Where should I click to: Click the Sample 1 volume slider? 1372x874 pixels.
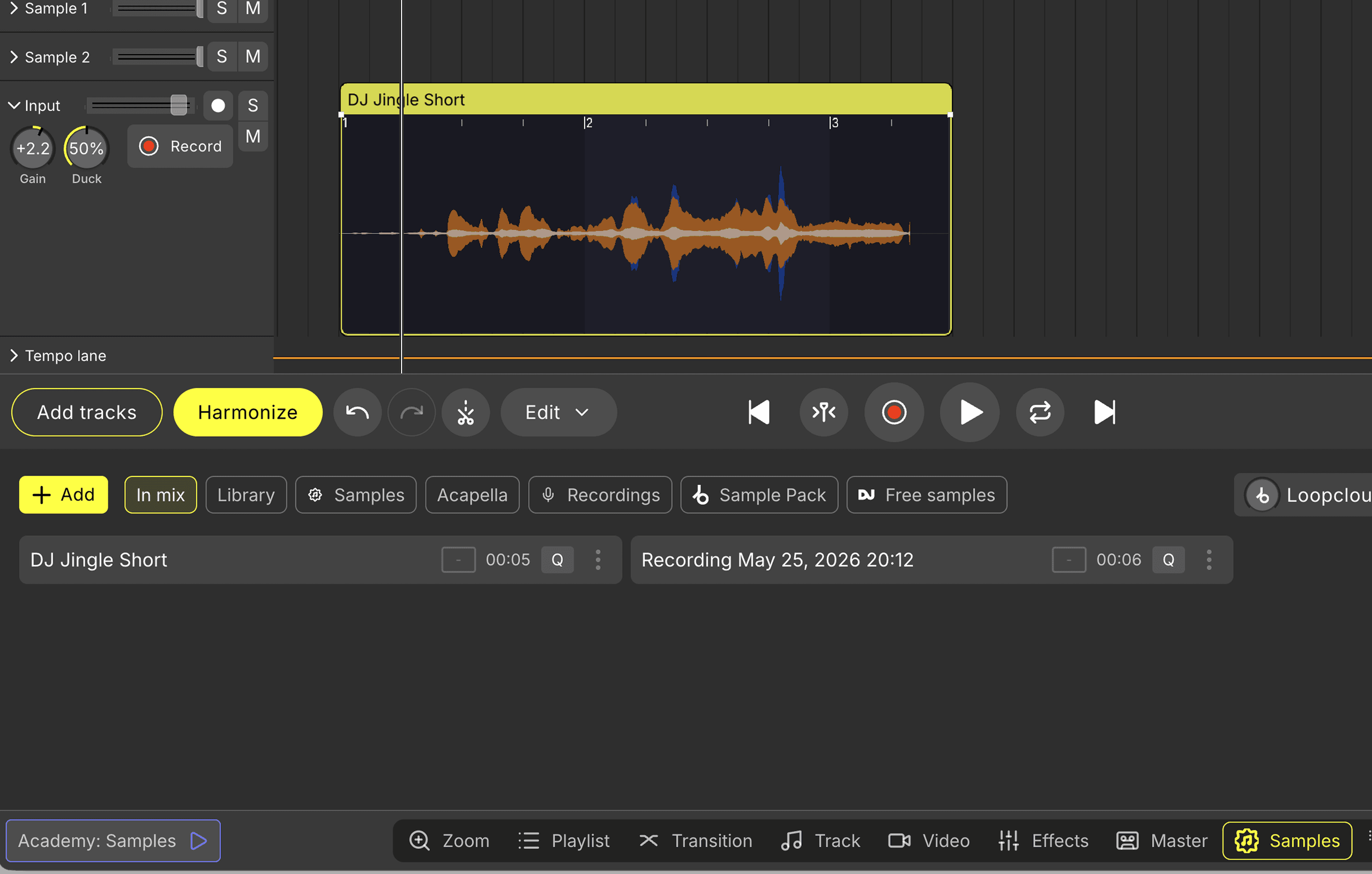tap(159, 8)
